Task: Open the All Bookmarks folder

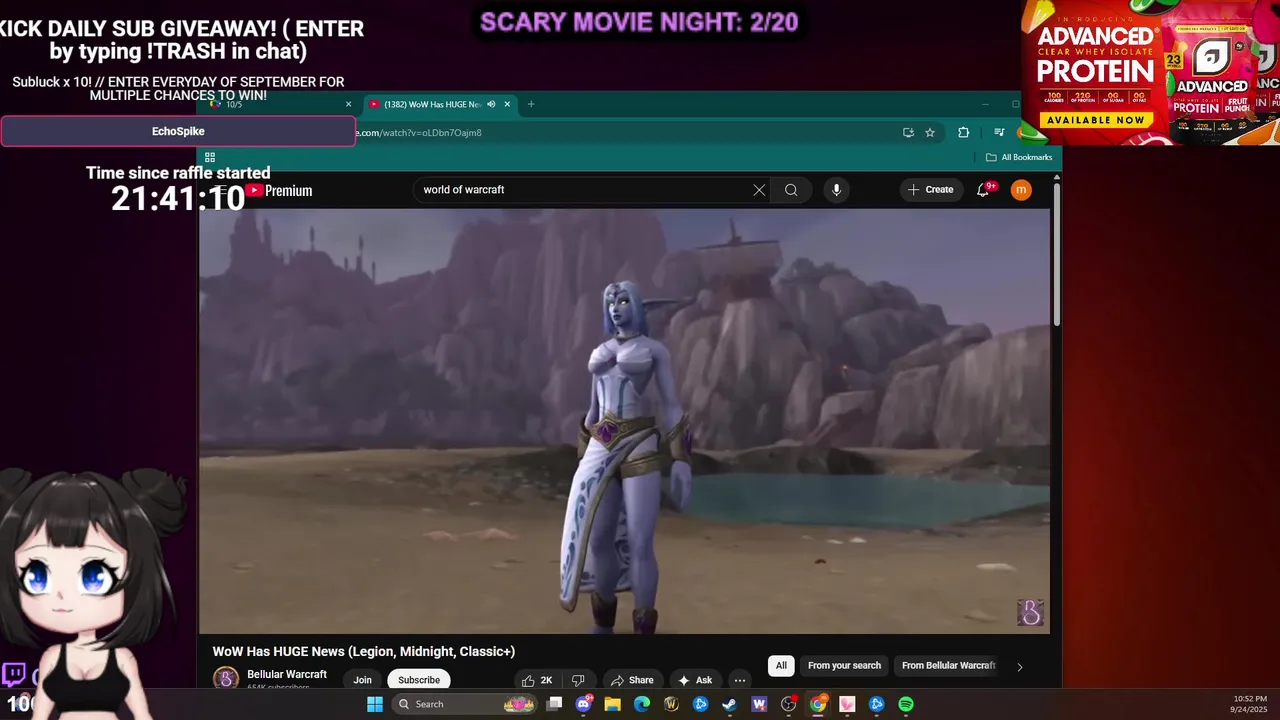Action: [x=1019, y=157]
